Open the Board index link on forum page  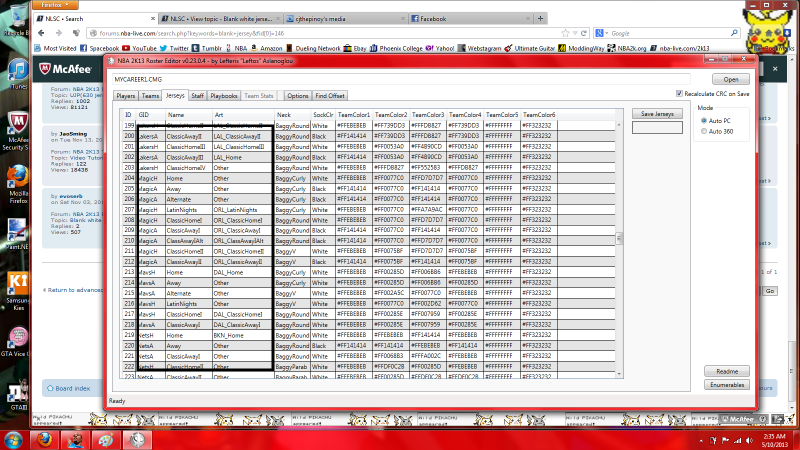click(72, 388)
